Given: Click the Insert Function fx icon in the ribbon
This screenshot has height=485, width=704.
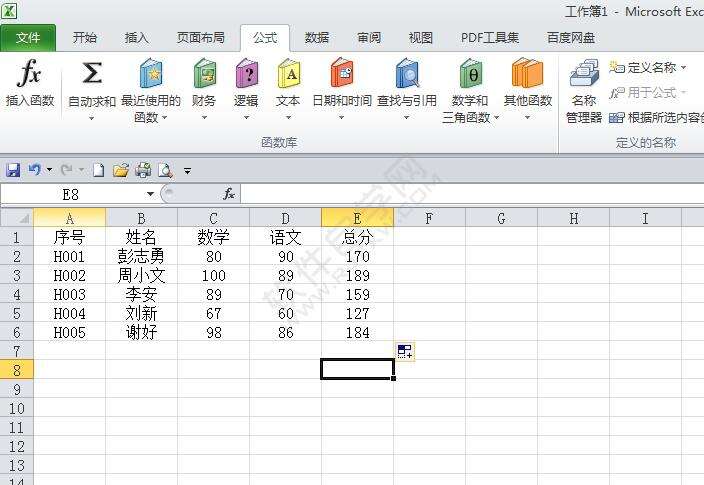Looking at the screenshot, I should tap(29, 73).
